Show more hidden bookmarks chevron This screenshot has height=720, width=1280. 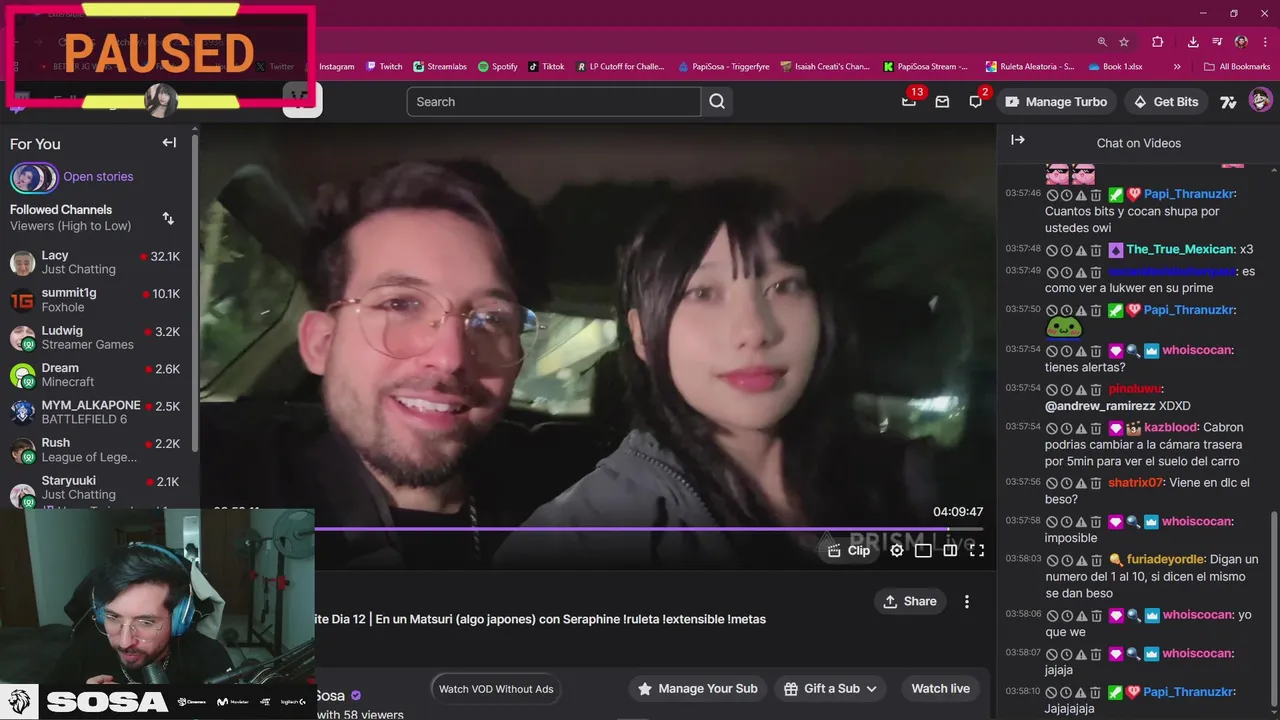click(1177, 67)
